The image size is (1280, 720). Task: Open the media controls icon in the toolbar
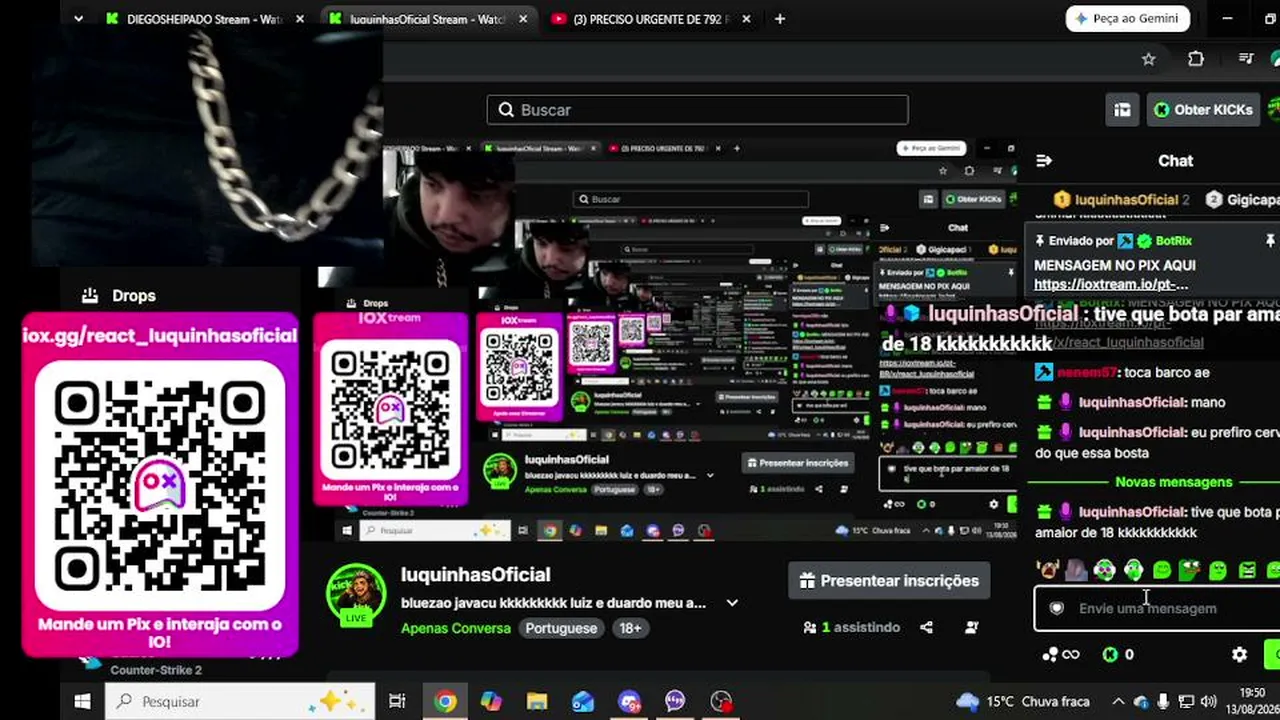pyautogui.click(x=1246, y=59)
